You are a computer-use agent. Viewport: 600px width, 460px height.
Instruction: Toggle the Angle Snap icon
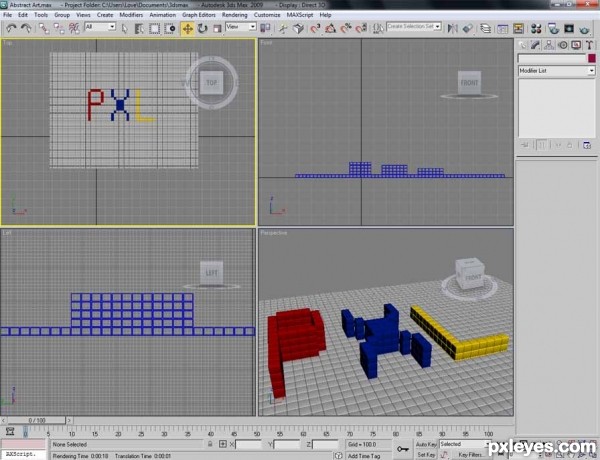coord(331,28)
